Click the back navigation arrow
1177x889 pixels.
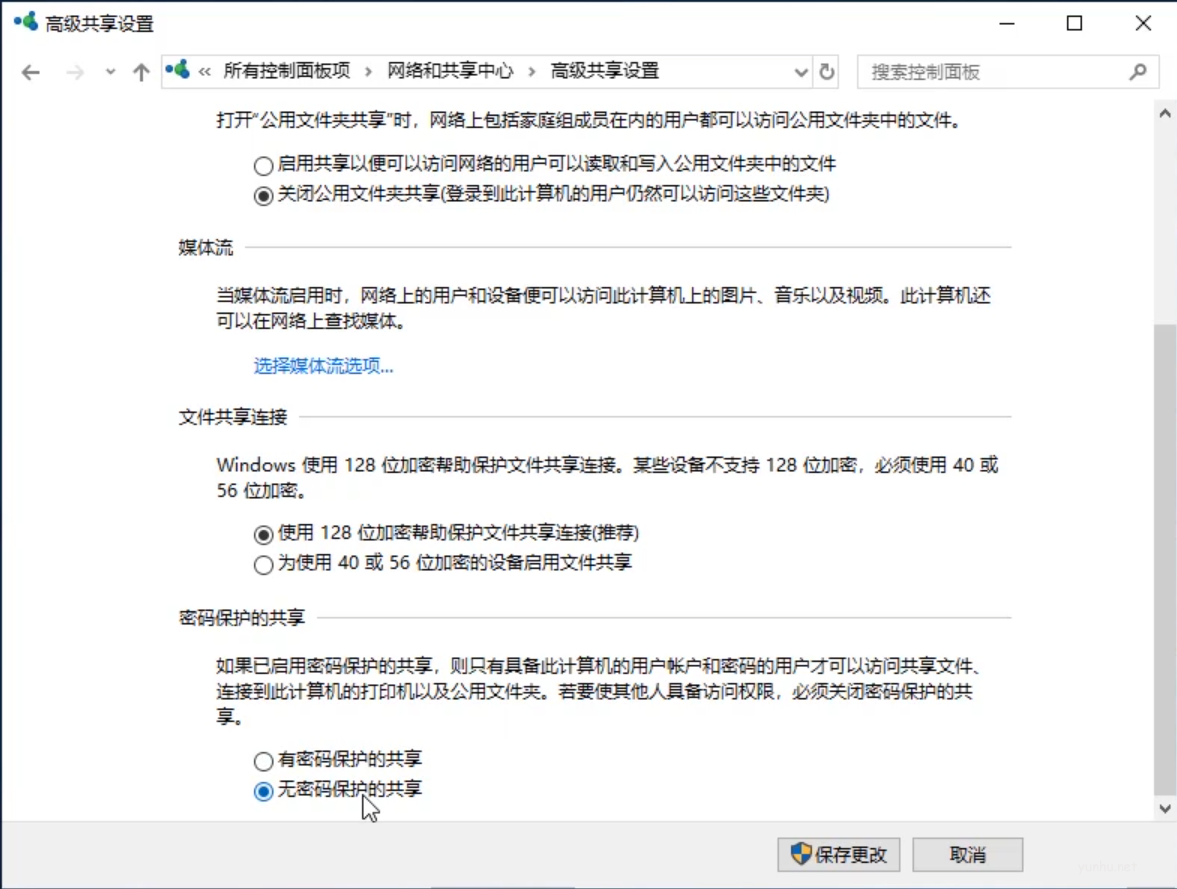[x=30, y=72]
